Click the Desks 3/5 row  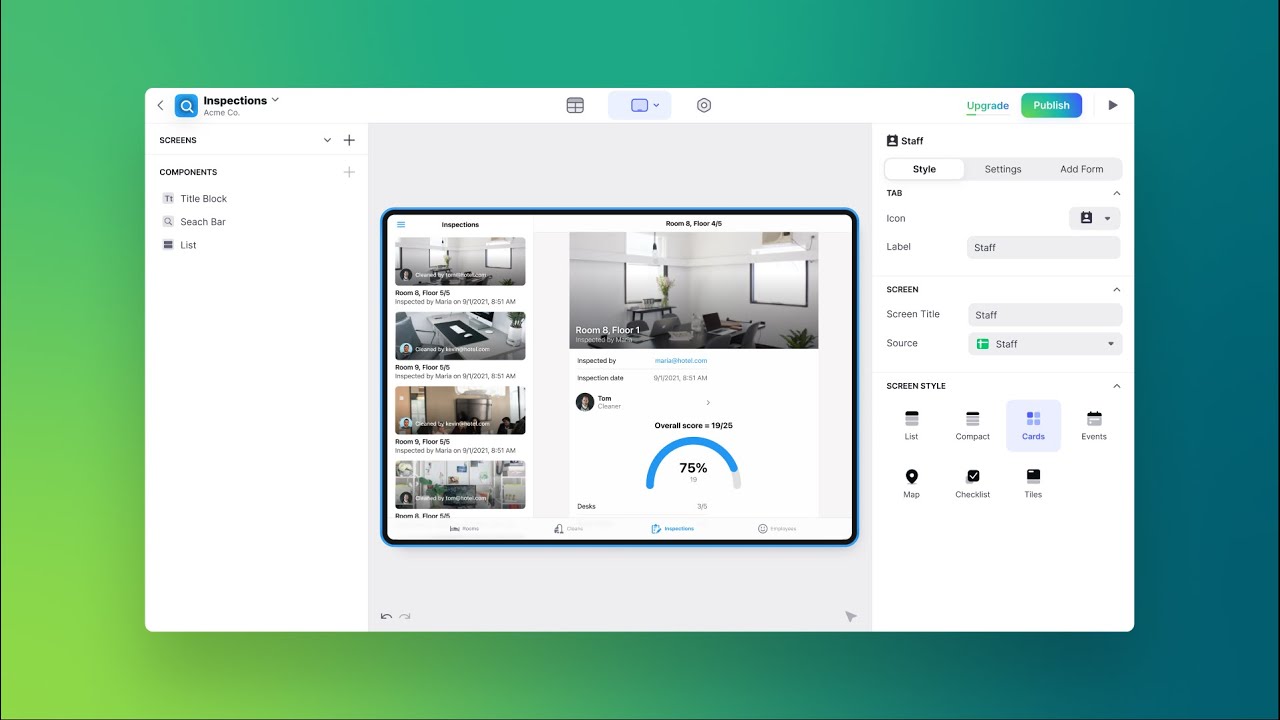pyautogui.click(x=644, y=506)
